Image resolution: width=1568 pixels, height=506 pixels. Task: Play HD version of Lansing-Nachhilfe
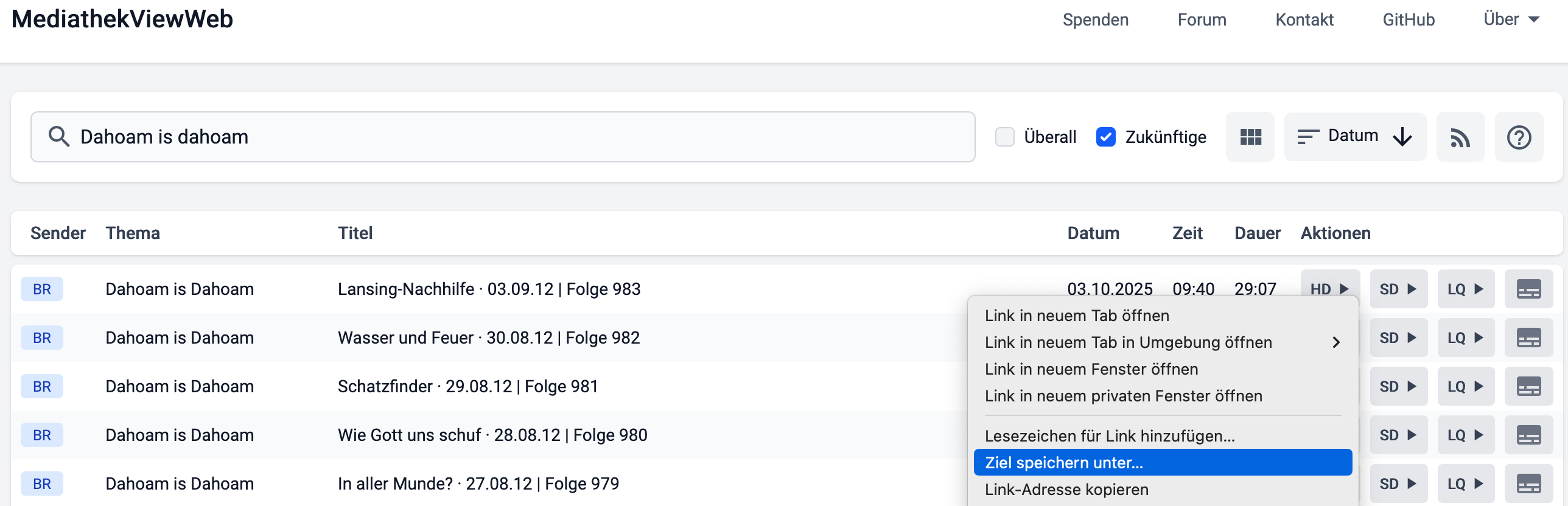coord(1330,283)
